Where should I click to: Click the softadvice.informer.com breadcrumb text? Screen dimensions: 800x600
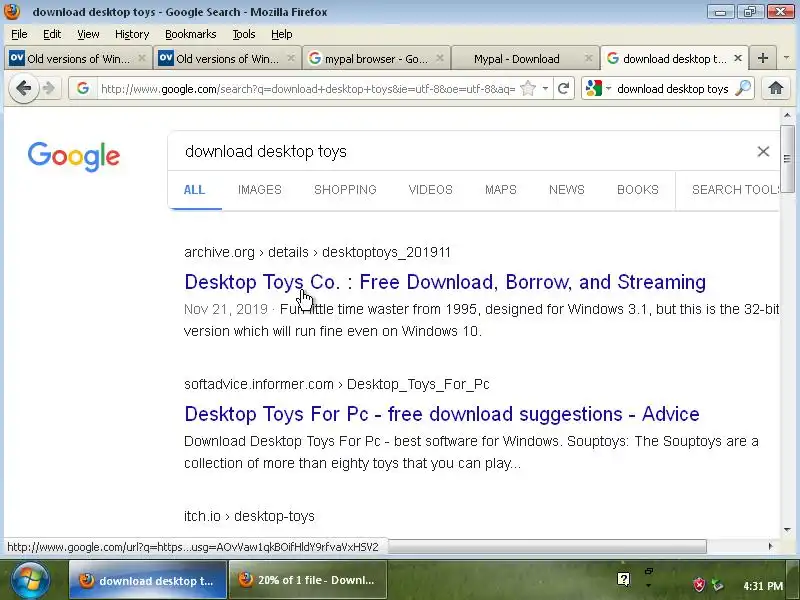pyautogui.click(x=337, y=384)
